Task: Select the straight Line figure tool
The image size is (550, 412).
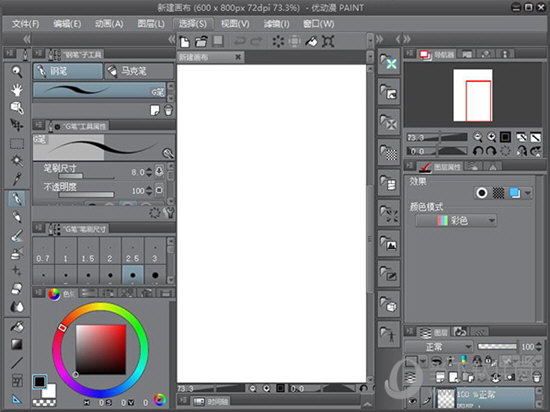Action: (x=16, y=363)
